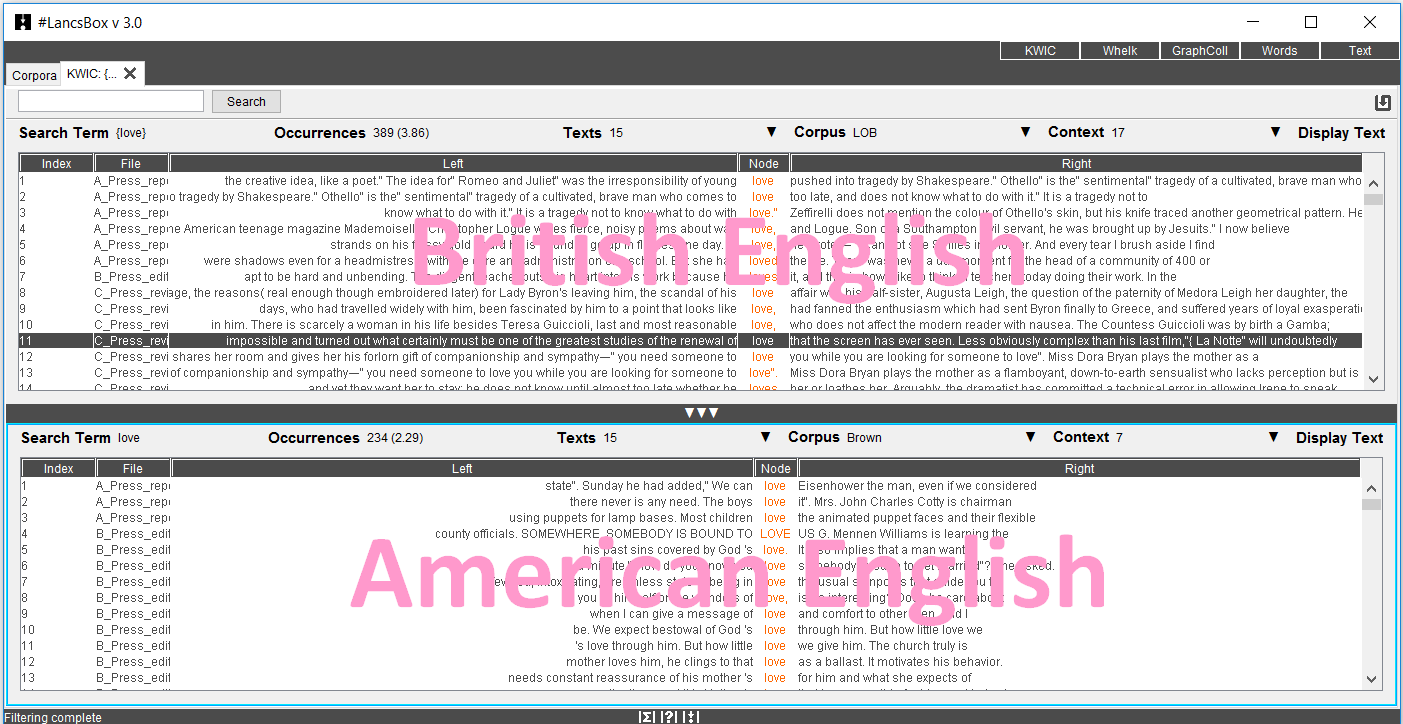Click the save results icon
Image resolution: width=1403 pixels, height=724 pixels.
[x=1383, y=102]
